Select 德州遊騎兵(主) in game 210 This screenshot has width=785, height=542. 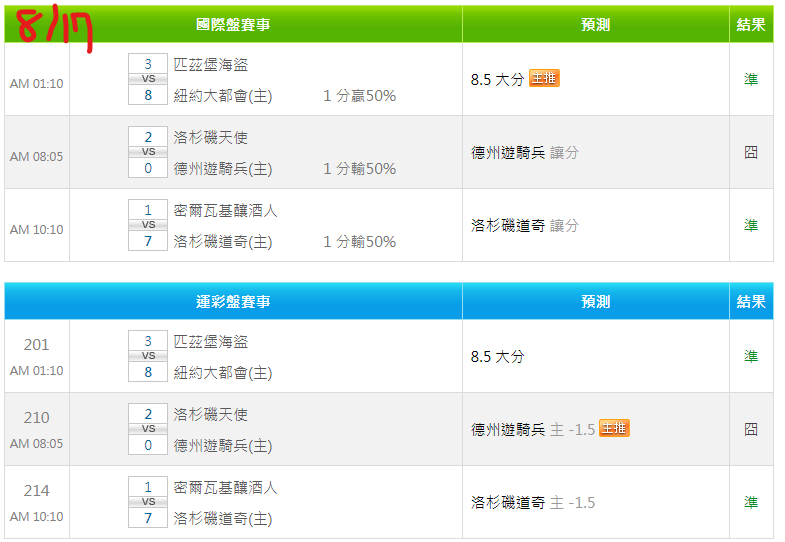(223, 446)
